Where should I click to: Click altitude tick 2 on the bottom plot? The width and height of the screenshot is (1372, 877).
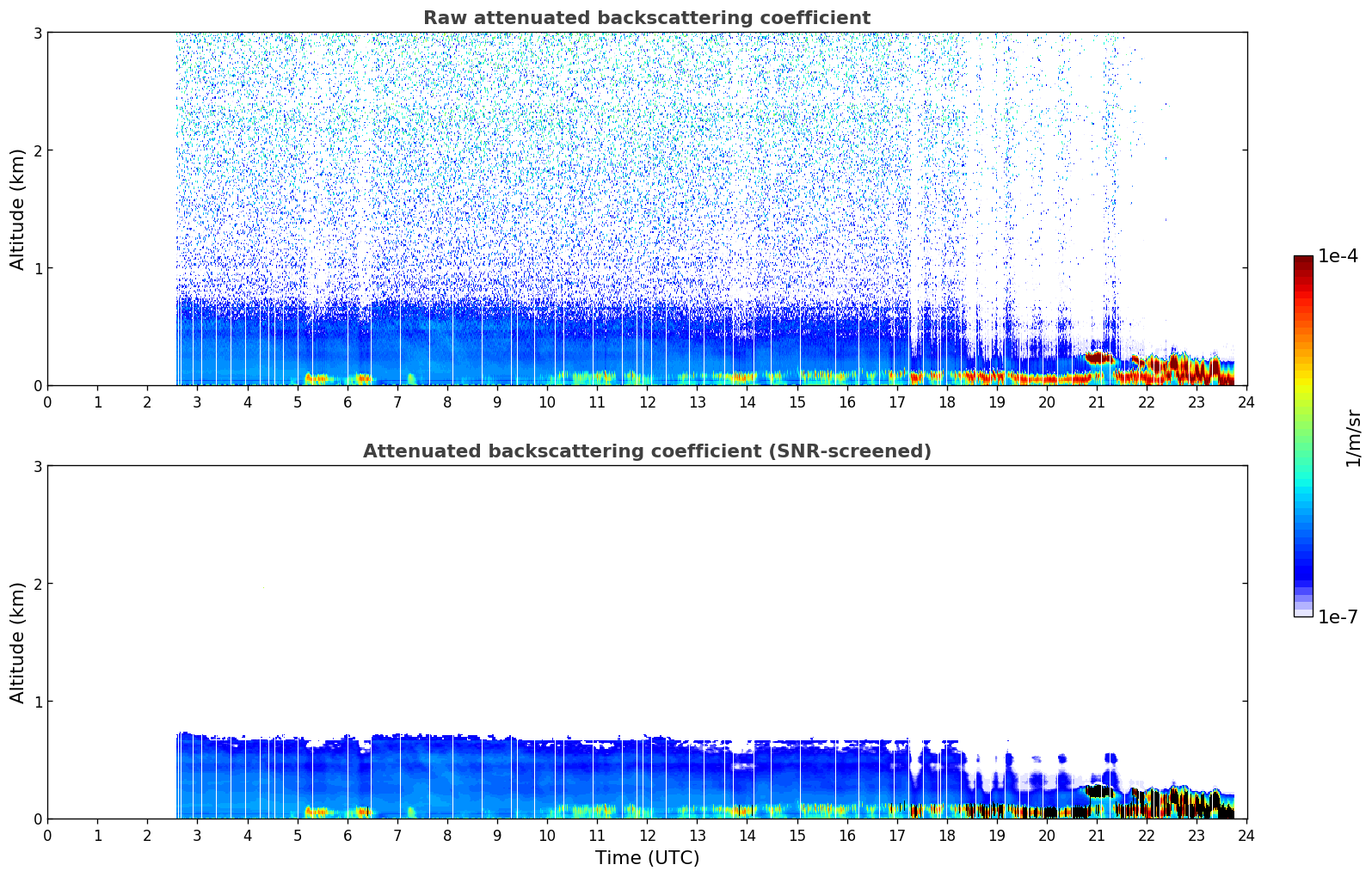[x=37, y=584]
